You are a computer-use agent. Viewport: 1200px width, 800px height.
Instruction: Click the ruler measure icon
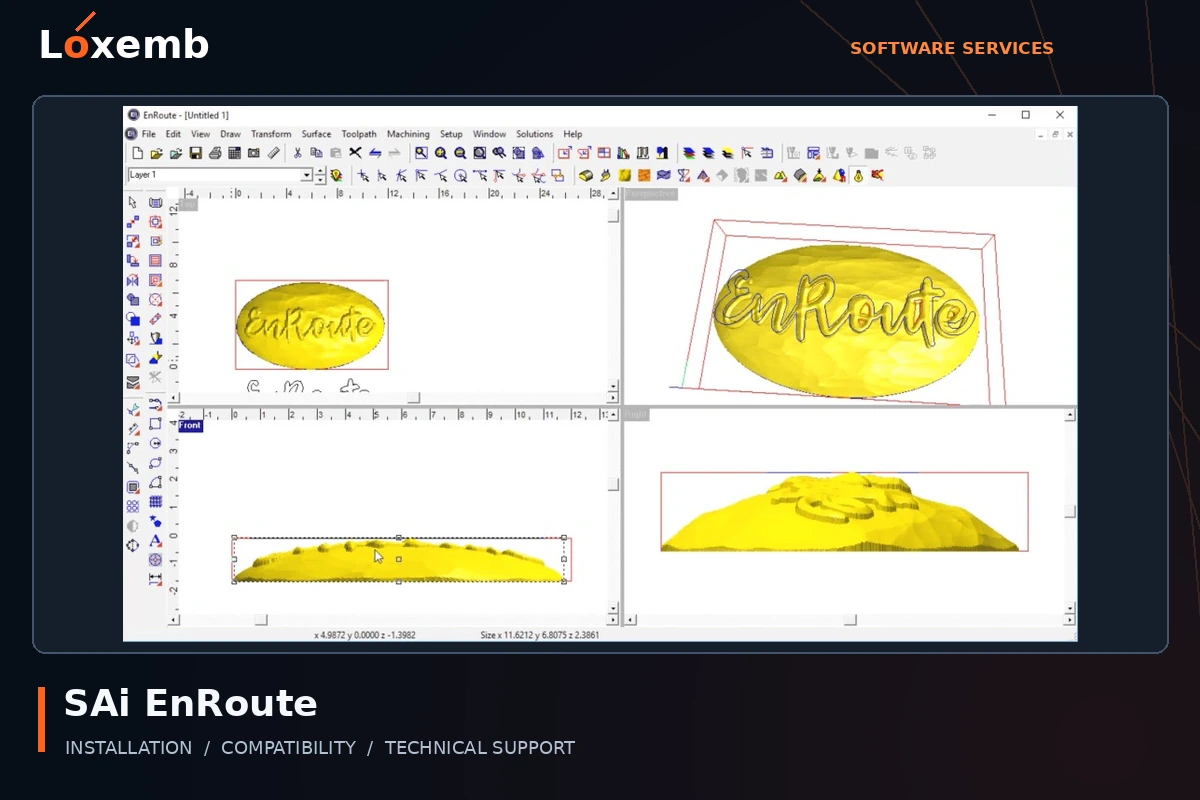pyautogui.click(x=273, y=153)
